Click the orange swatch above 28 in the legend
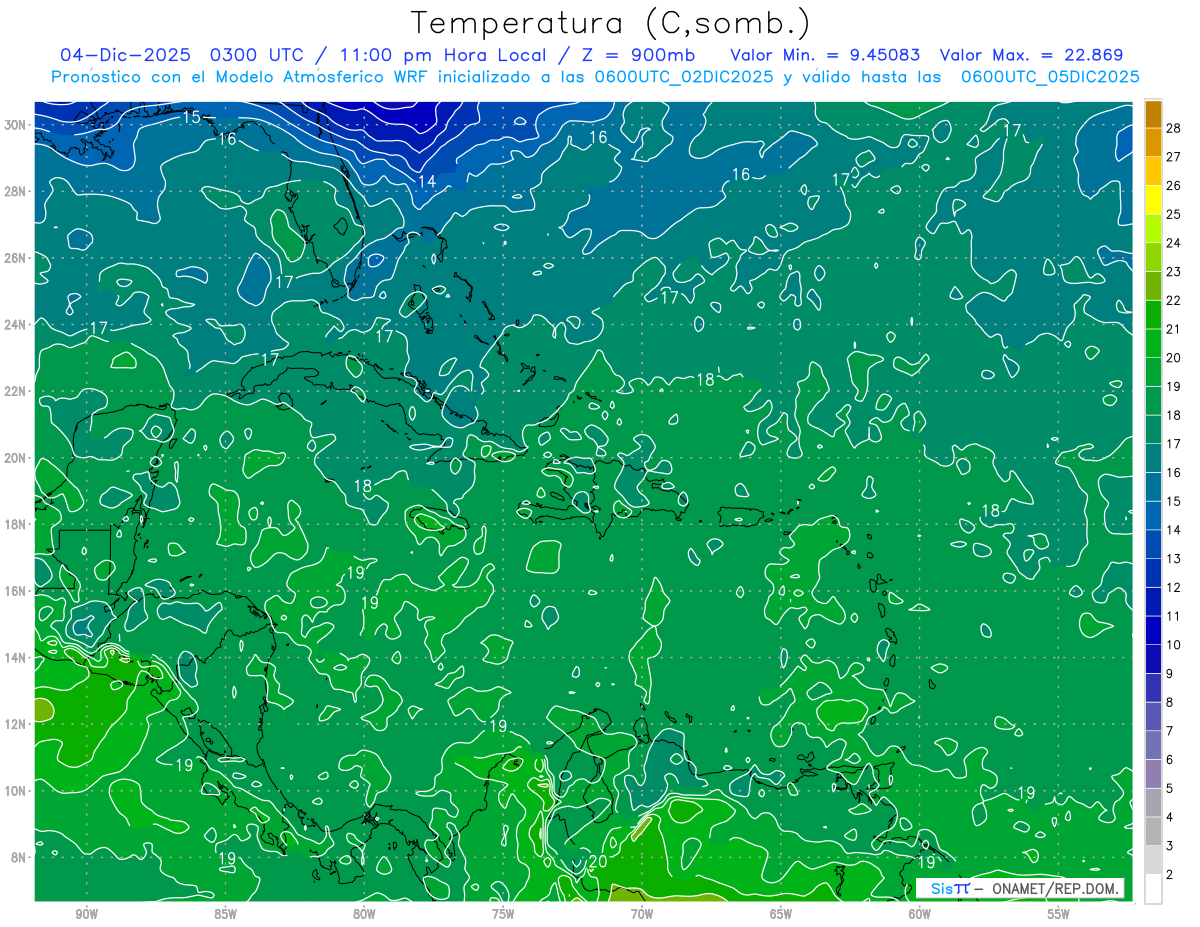 (x=1154, y=114)
